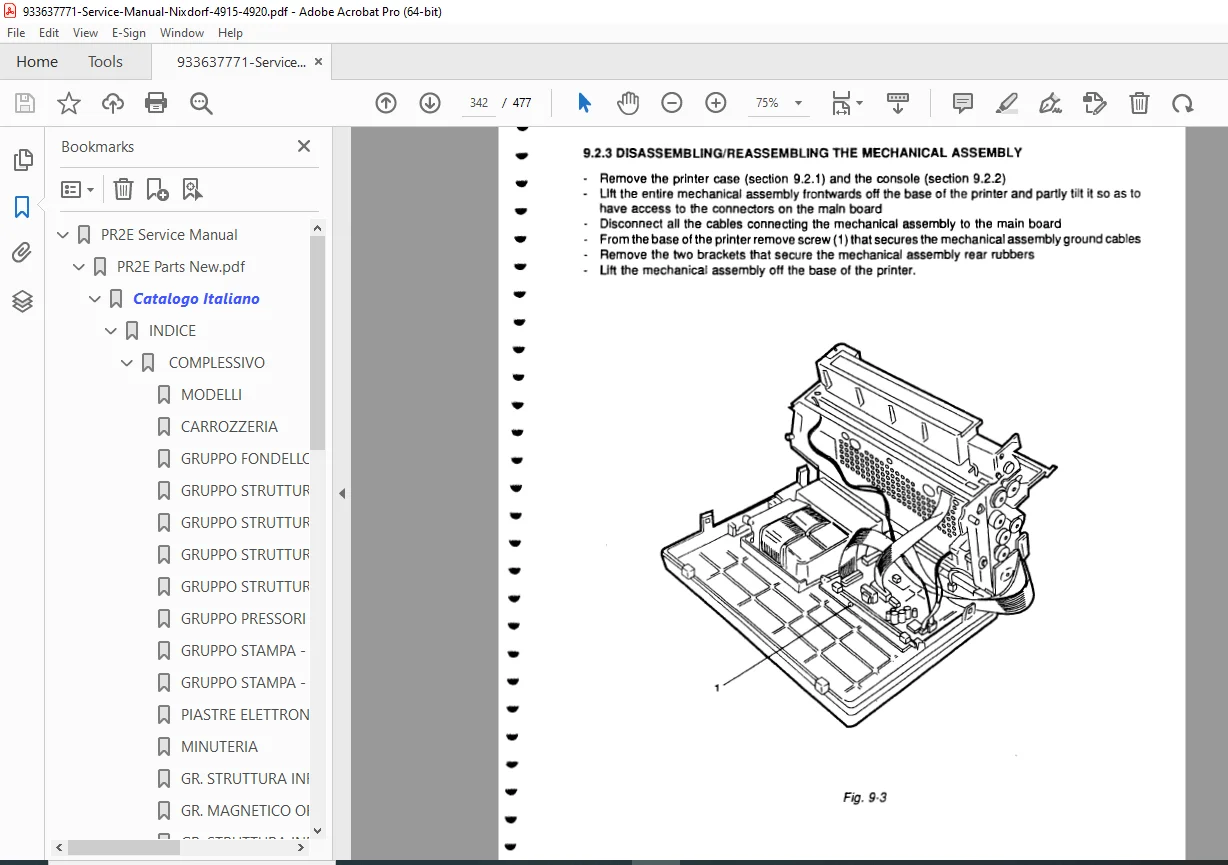The image size is (1228, 865).
Task: Click the page number field showing 342
Action: click(x=479, y=103)
